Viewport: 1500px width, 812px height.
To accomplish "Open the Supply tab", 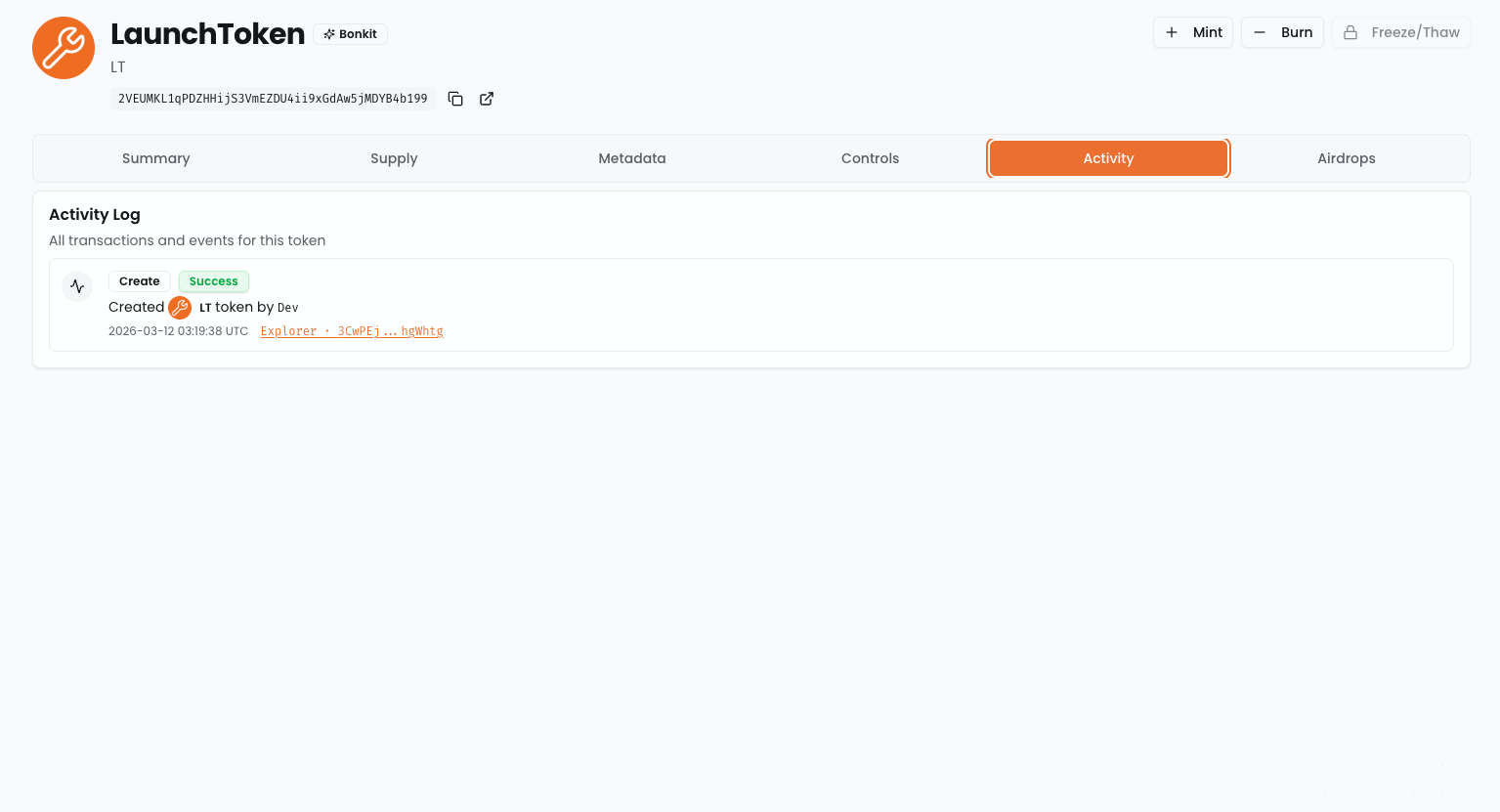I will (x=394, y=158).
